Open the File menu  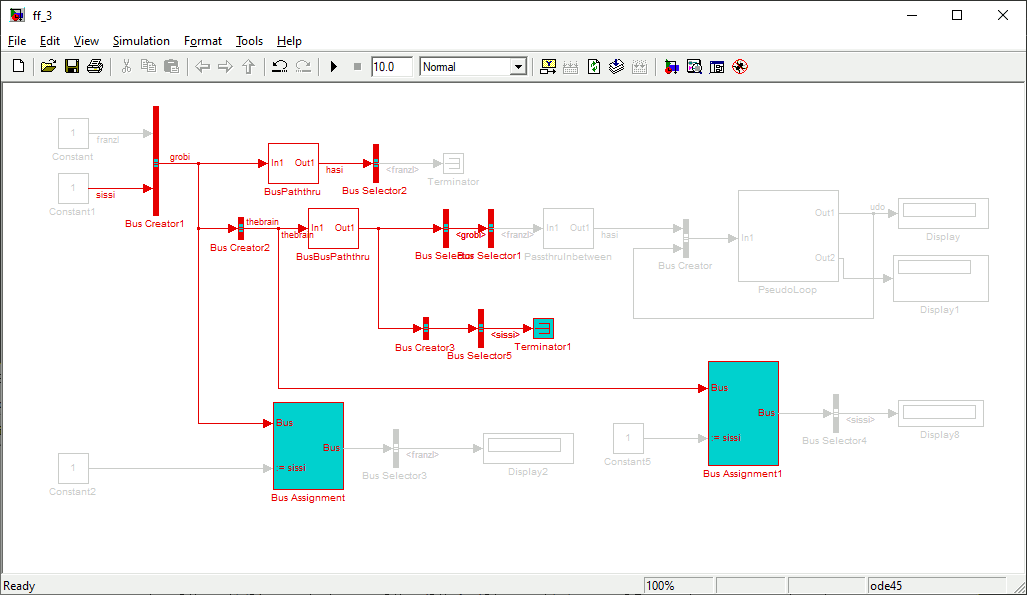(x=17, y=41)
